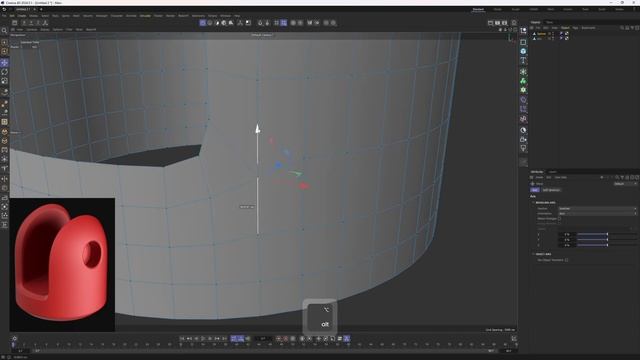The height and width of the screenshot is (360, 640).
Task: Click the red Record keyframe icon
Action: 278,339
